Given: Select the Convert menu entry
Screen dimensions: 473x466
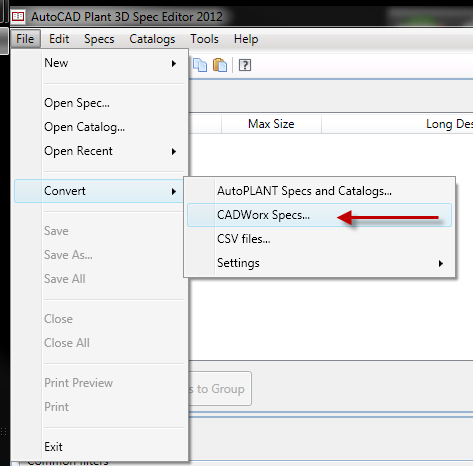Looking at the screenshot, I should pyautogui.click(x=100, y=191).
